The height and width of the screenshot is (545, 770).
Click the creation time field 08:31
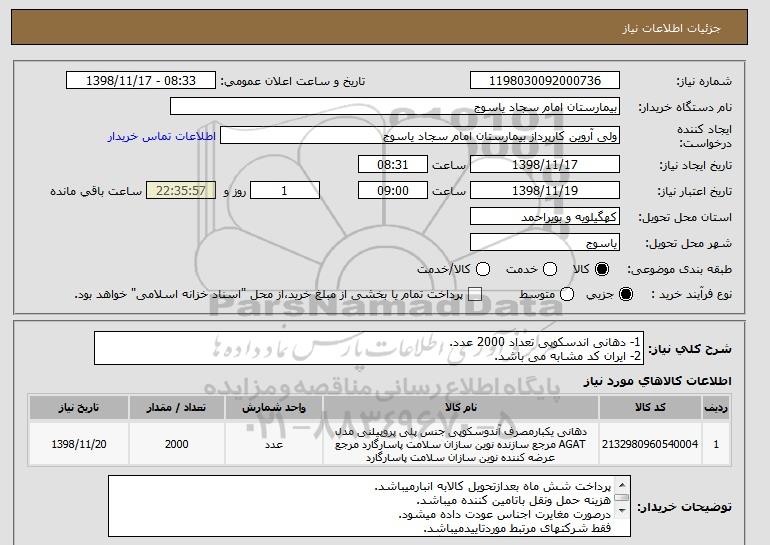pos(393,164)
